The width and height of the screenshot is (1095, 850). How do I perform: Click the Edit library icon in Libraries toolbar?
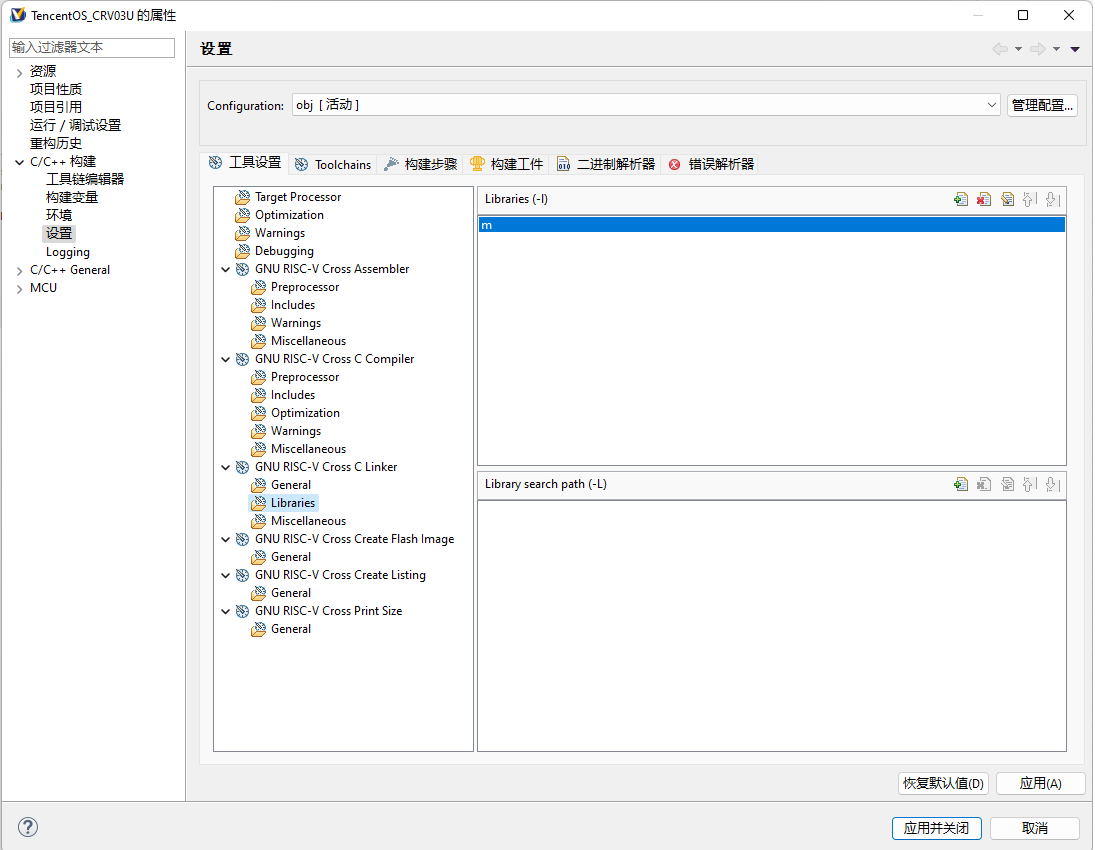1007,199
